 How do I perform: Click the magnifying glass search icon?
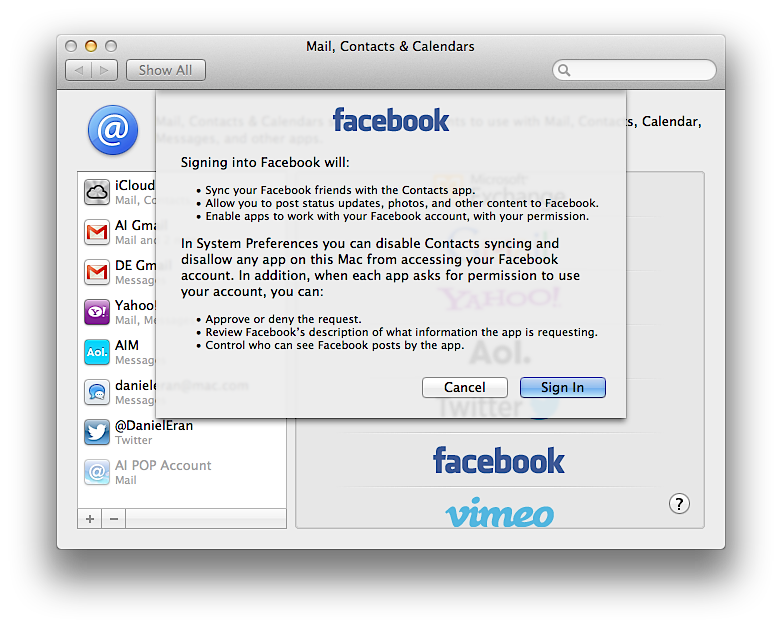(x=564, y=70)
